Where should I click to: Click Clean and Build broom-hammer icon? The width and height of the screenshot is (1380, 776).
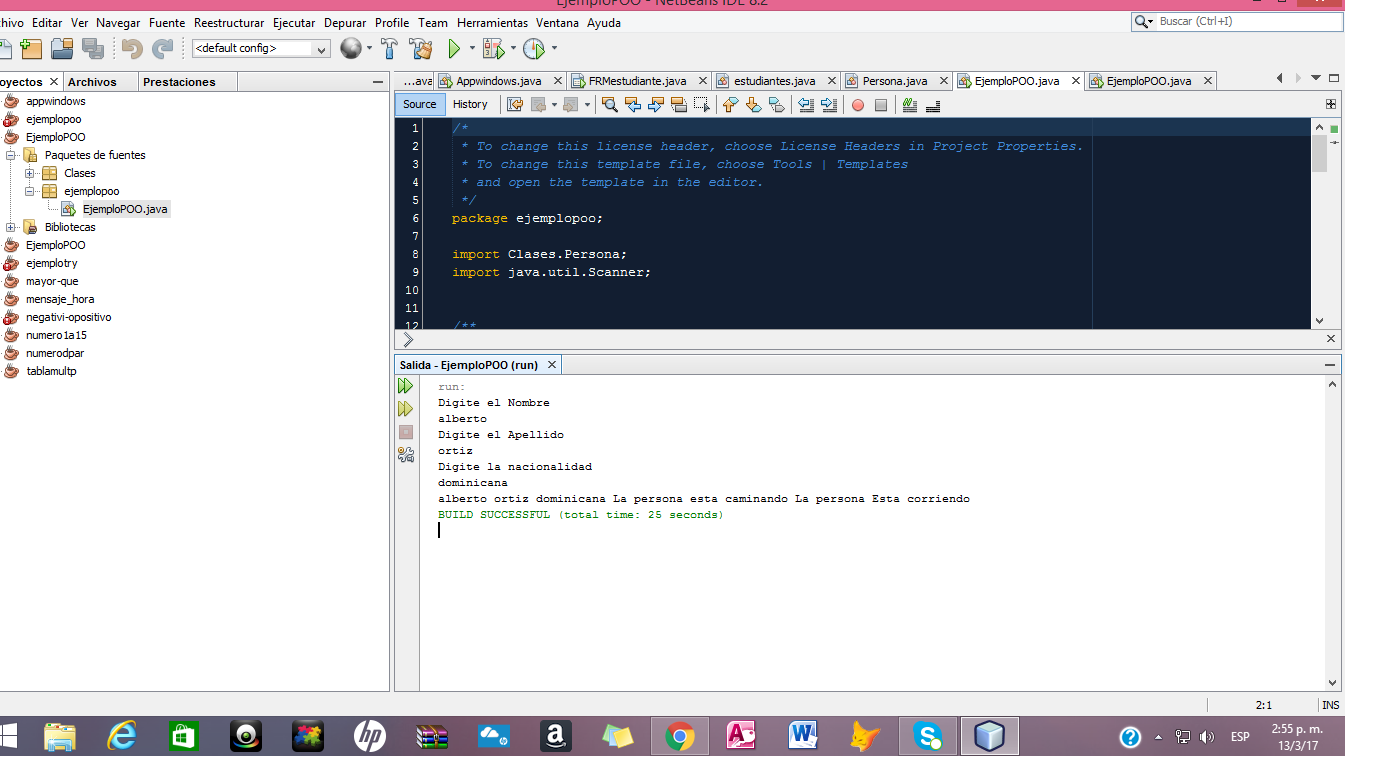tap(421, 48)
